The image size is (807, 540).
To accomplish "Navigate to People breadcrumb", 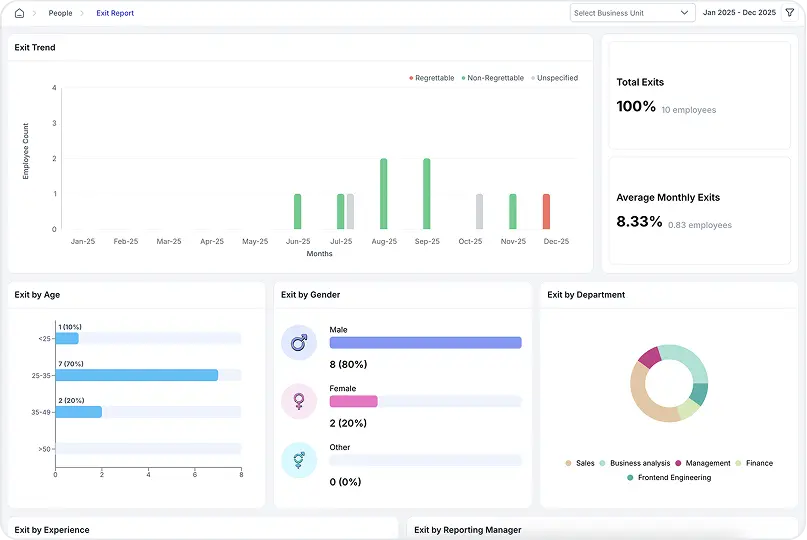I will coord(60,13).
